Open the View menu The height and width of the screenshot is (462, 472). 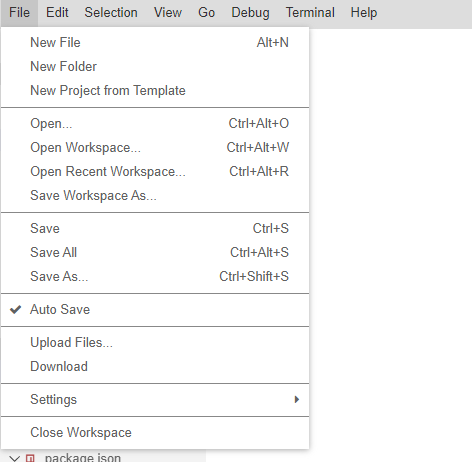168,13
